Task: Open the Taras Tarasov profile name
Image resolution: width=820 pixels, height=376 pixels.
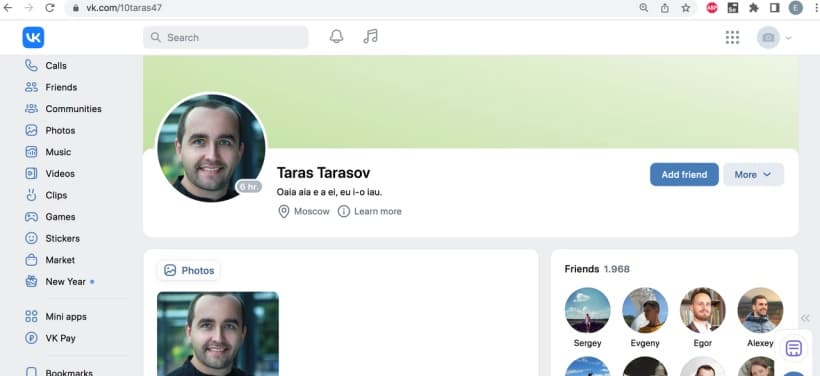Action: pyautogui.click(x=323, y=173)
